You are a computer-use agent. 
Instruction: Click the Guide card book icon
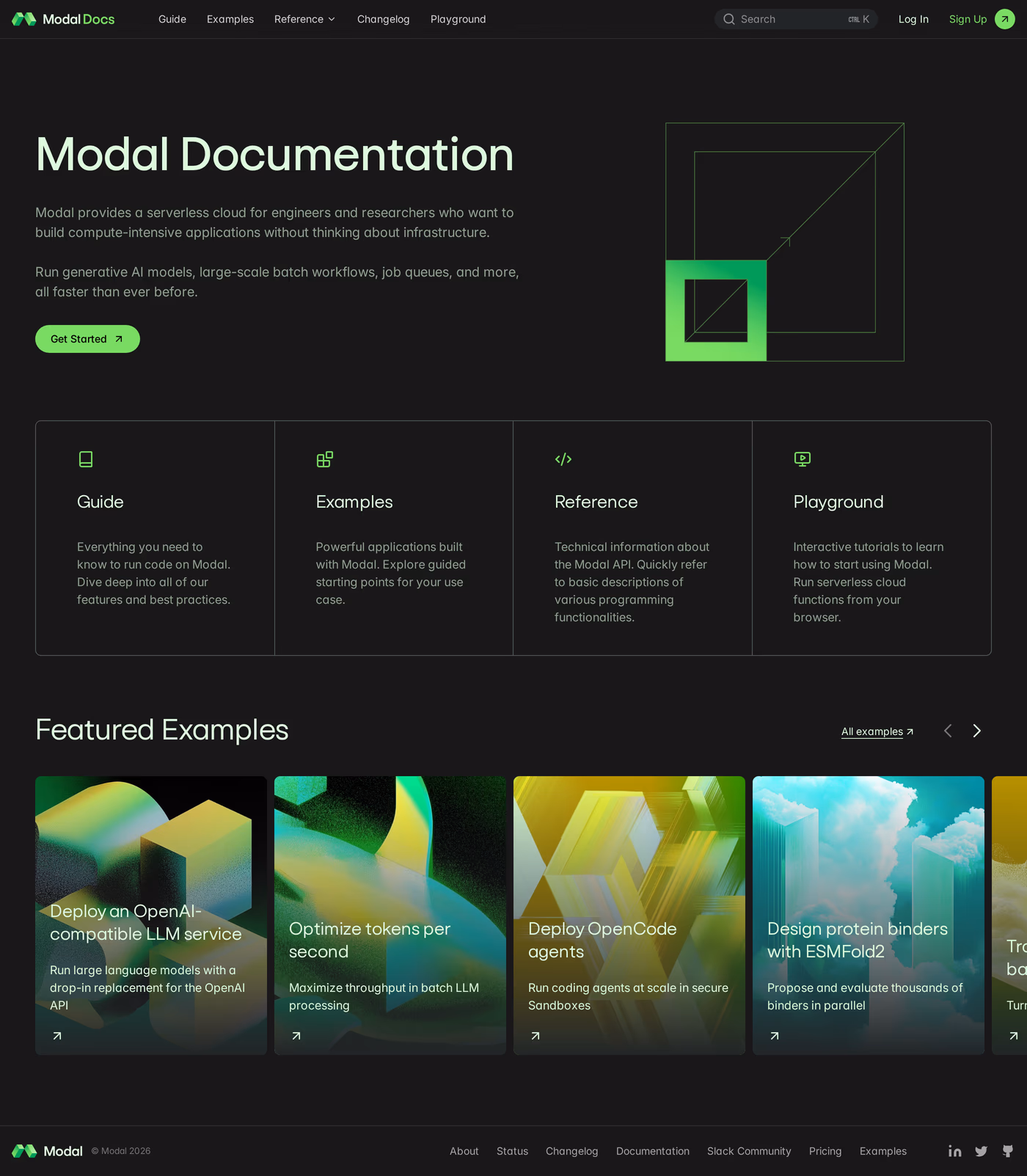point(86,459)
